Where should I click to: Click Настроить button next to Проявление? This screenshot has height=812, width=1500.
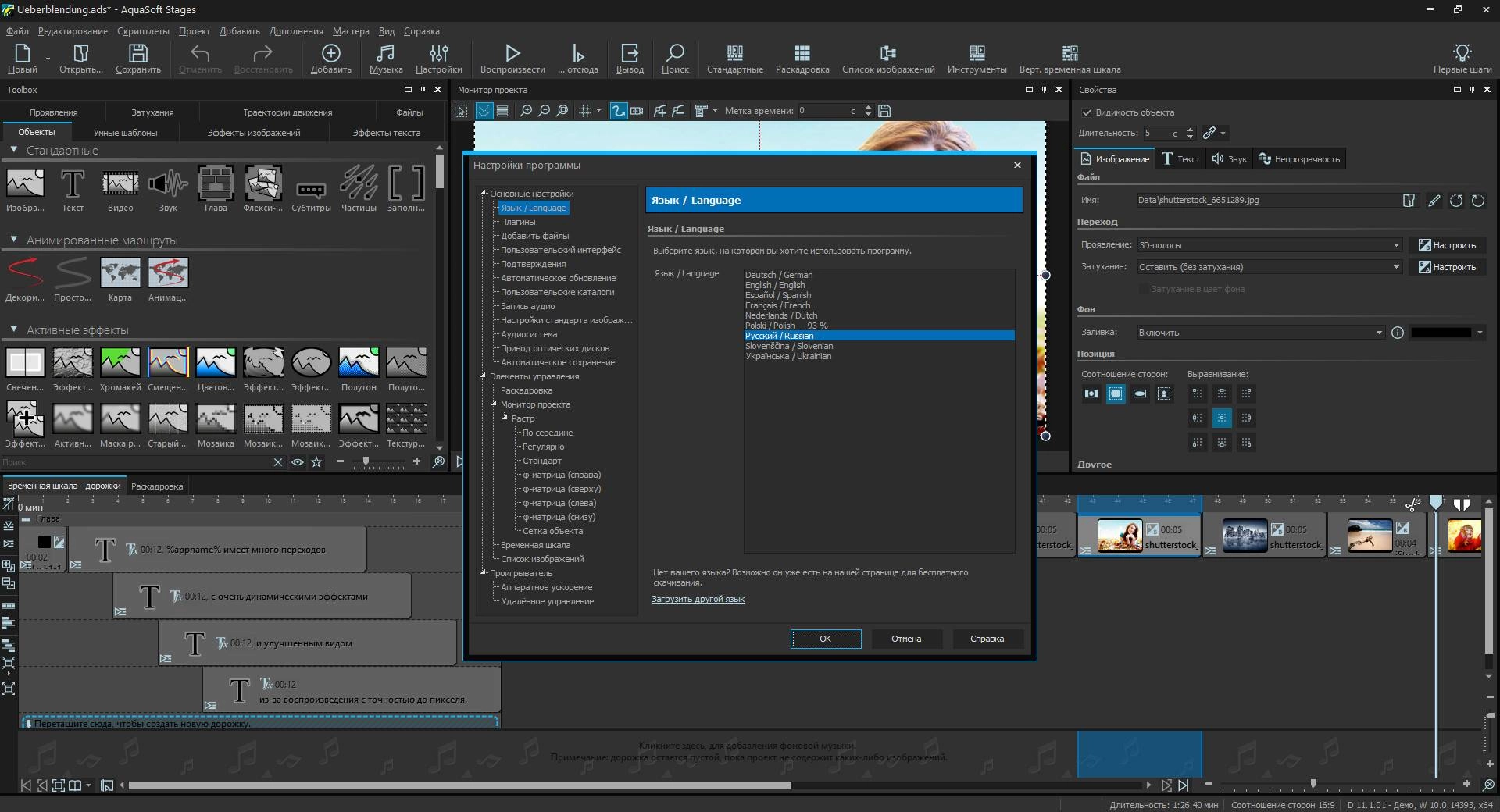point(1447,245)
